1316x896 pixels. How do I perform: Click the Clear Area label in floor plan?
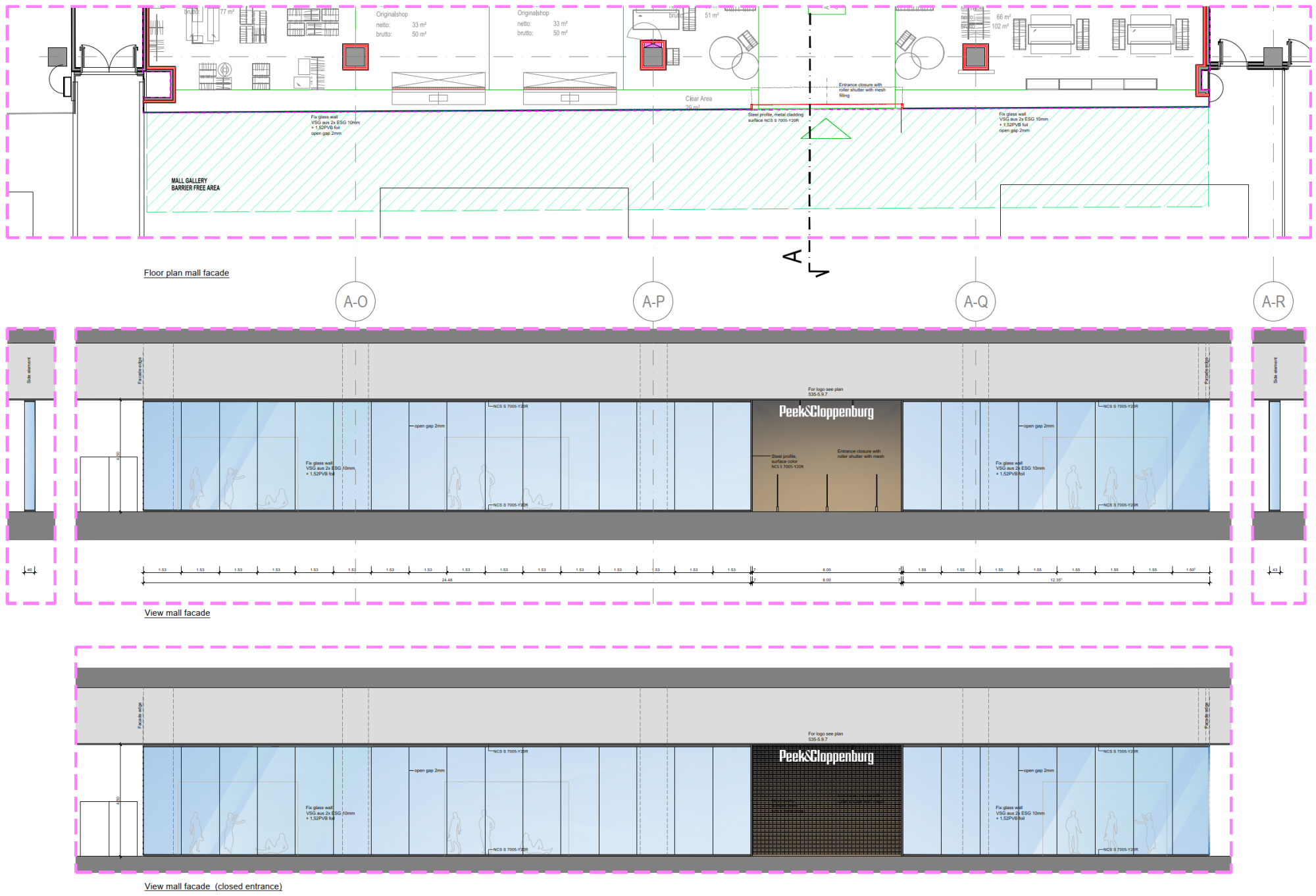pyautogui.click(x=698, y=99)
